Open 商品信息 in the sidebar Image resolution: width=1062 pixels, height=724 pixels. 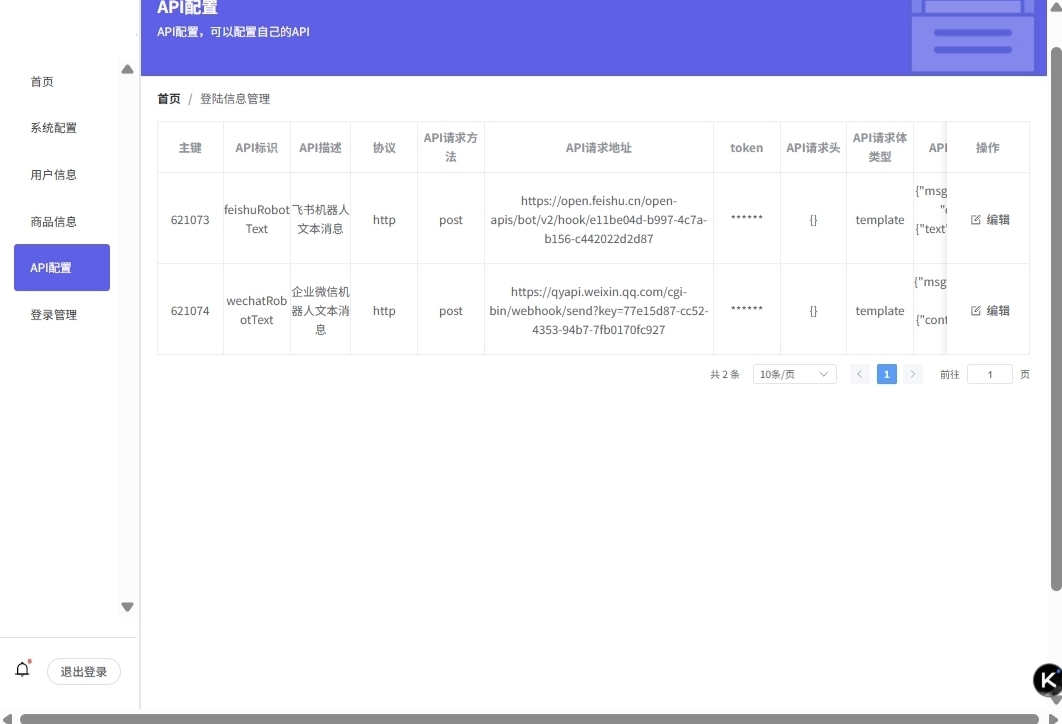53,222
